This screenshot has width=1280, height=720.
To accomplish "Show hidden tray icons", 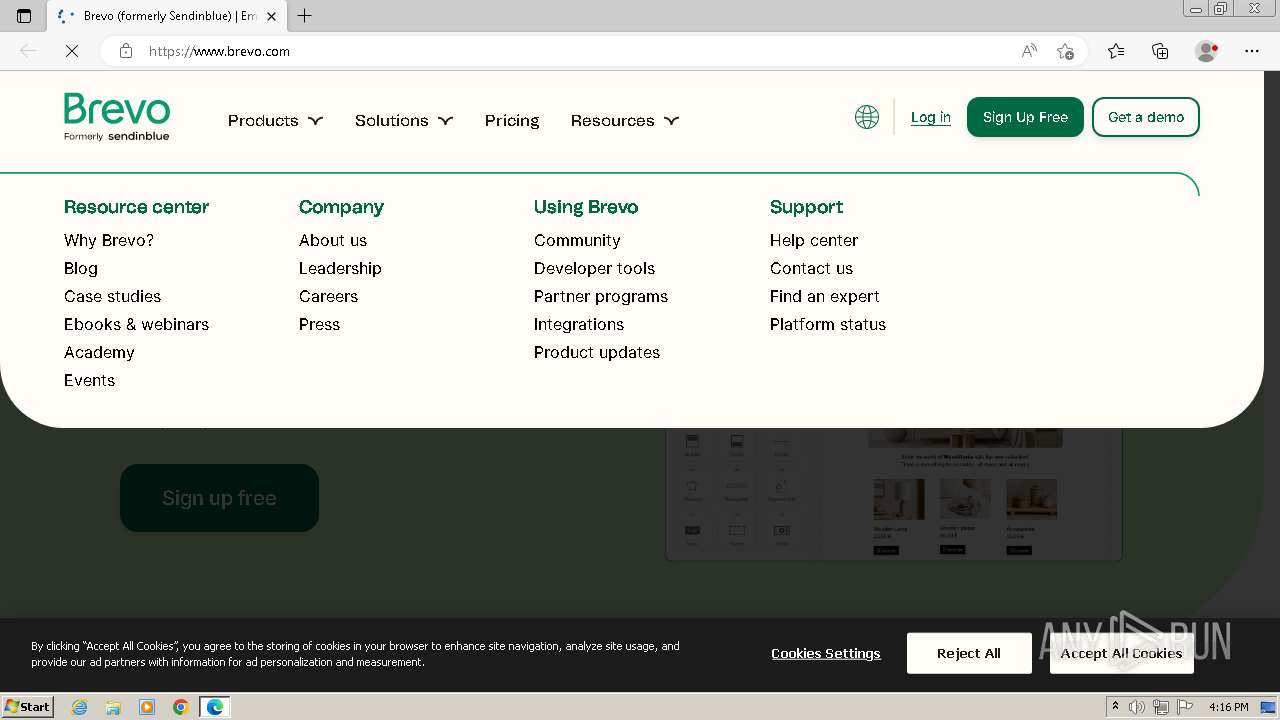I will point(1115,707).
